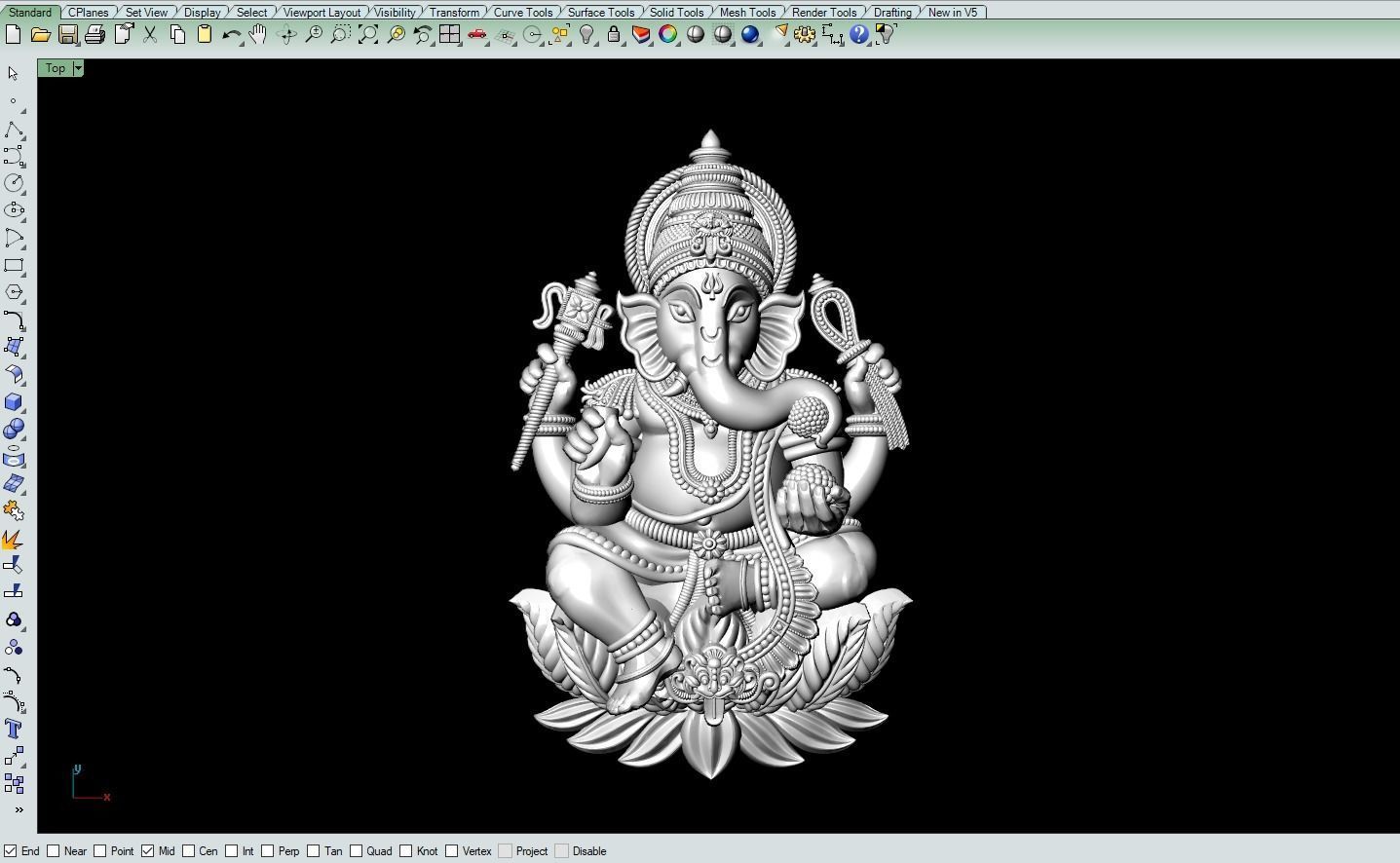Select the arrow selection tool in the sidebar
The width and height of the screenshot is (1400, 863).
13,72
